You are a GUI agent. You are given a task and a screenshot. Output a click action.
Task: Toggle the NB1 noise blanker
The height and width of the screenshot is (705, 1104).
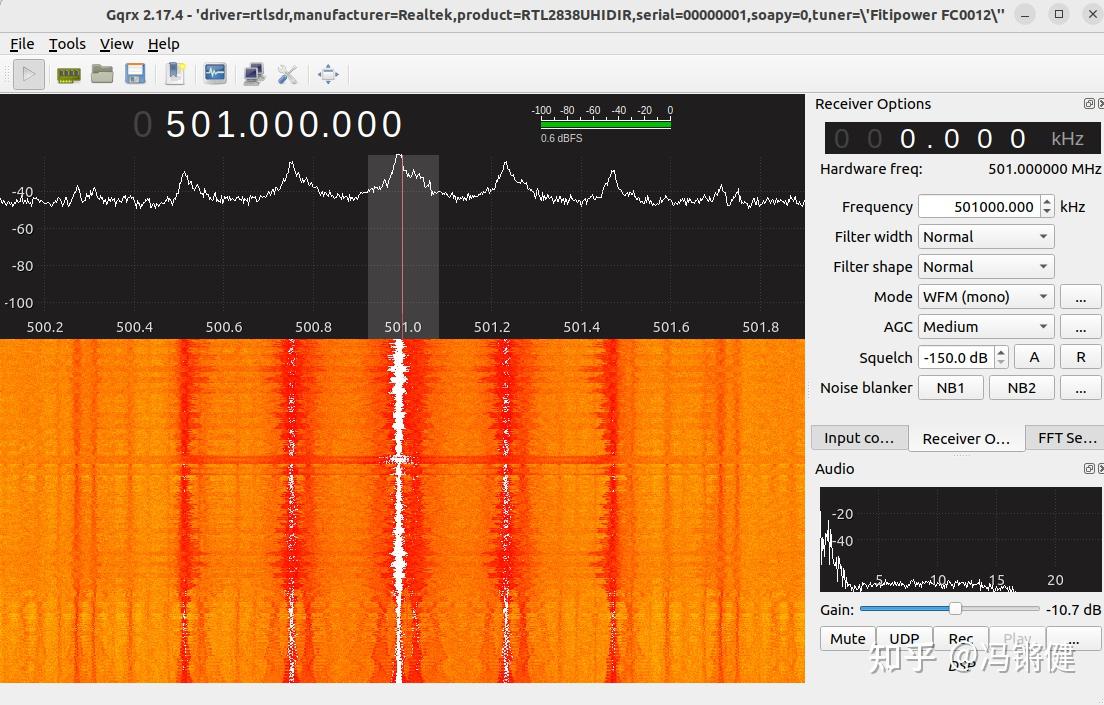[x=951, y=387]
